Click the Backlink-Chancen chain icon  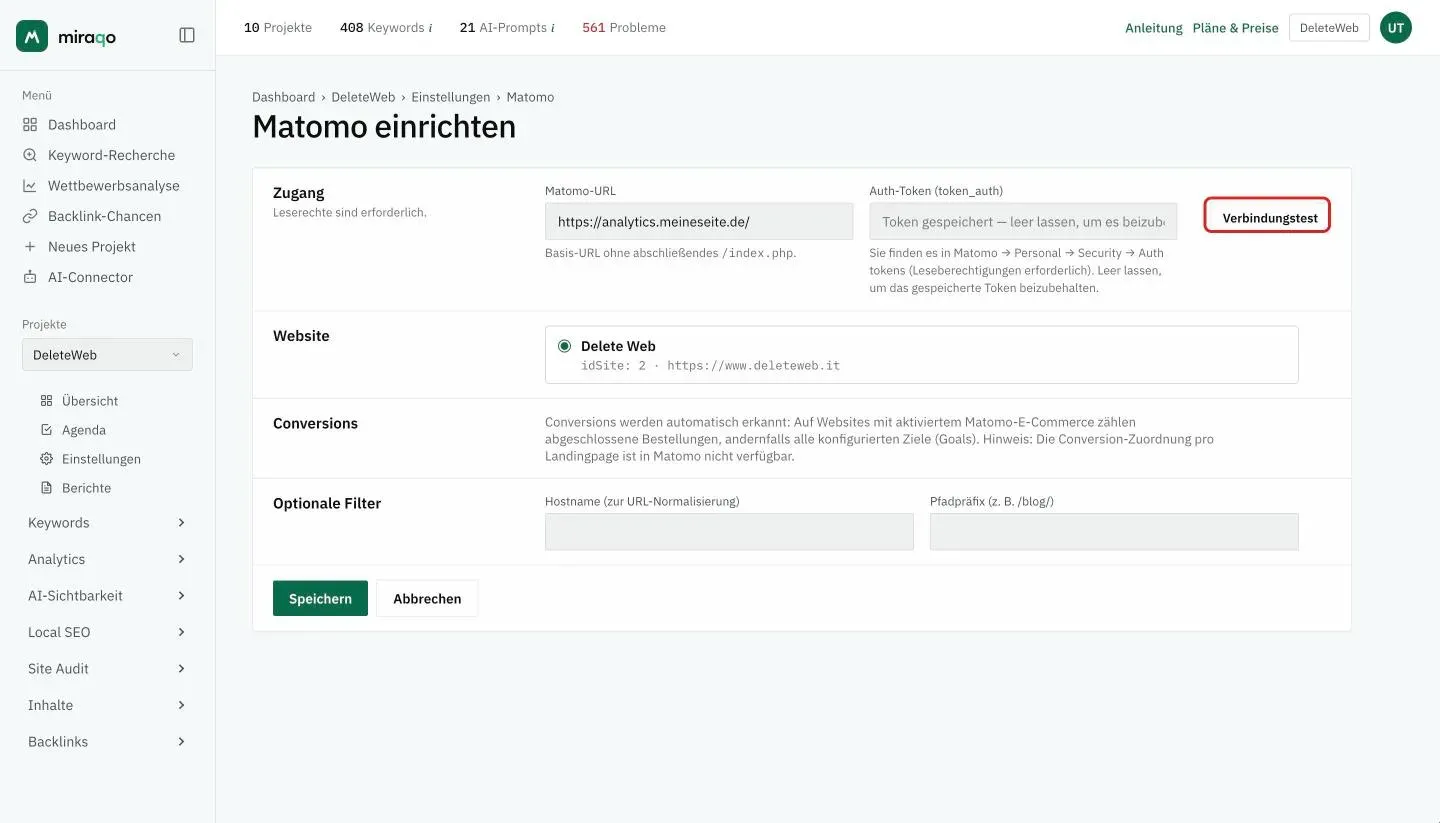pos(30,216)
